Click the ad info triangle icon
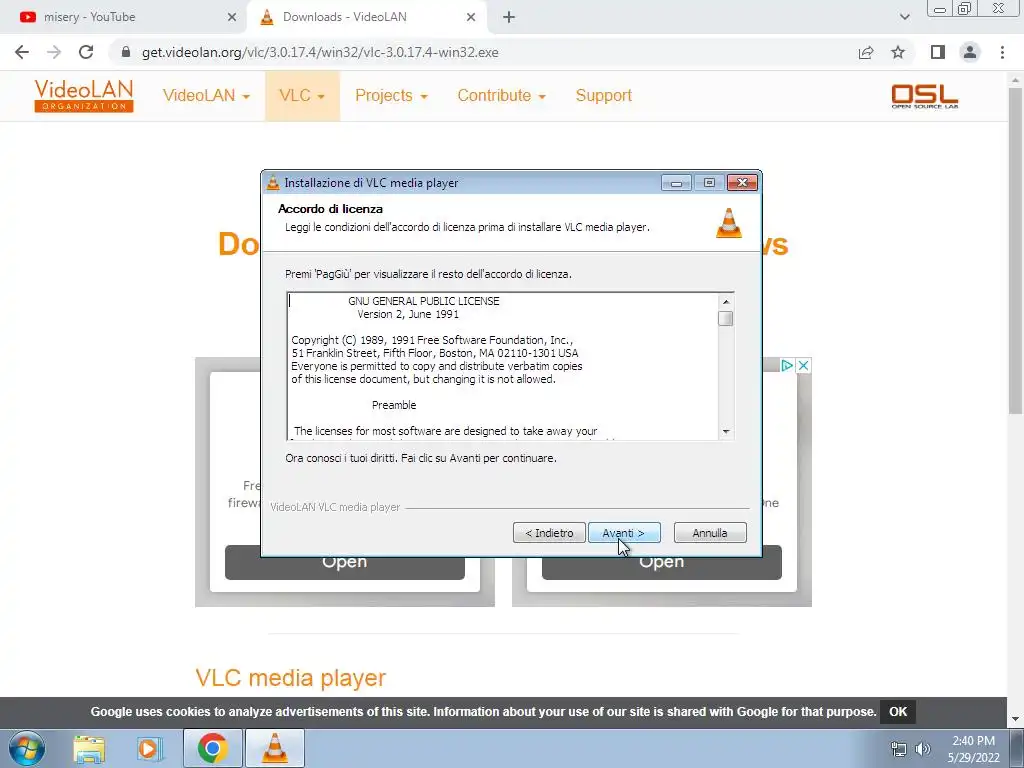This screenshot has height=768, width=1024. (x=787, y=365)
